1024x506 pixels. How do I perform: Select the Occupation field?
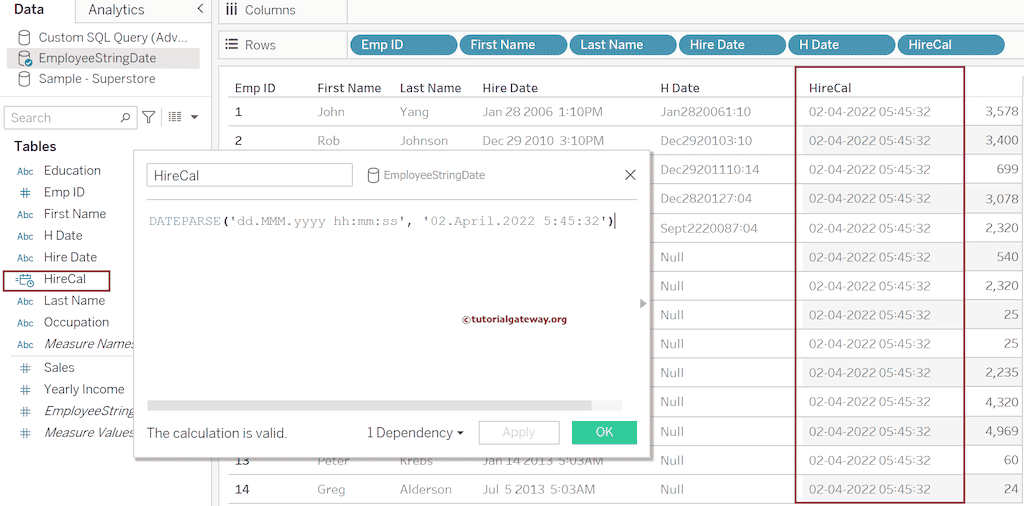(76, 323)
